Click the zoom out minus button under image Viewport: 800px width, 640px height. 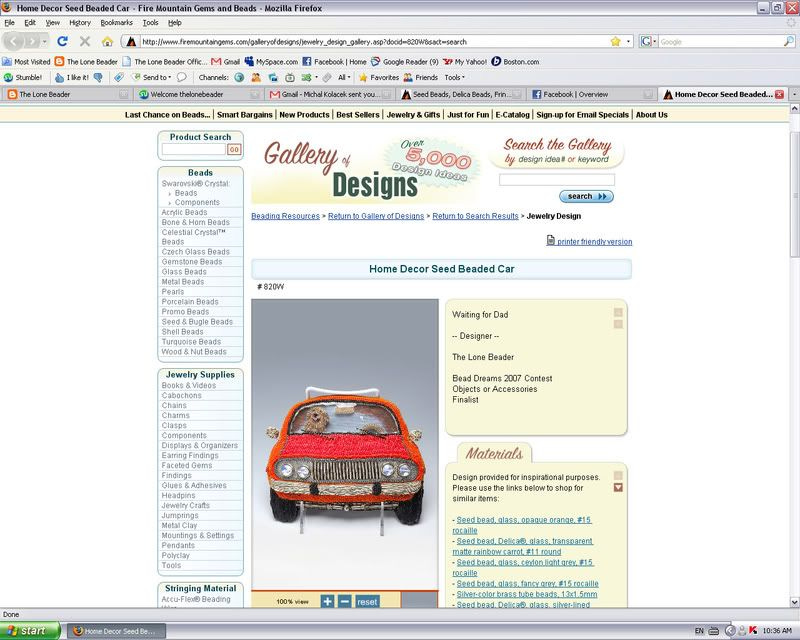tap(345, 601)
